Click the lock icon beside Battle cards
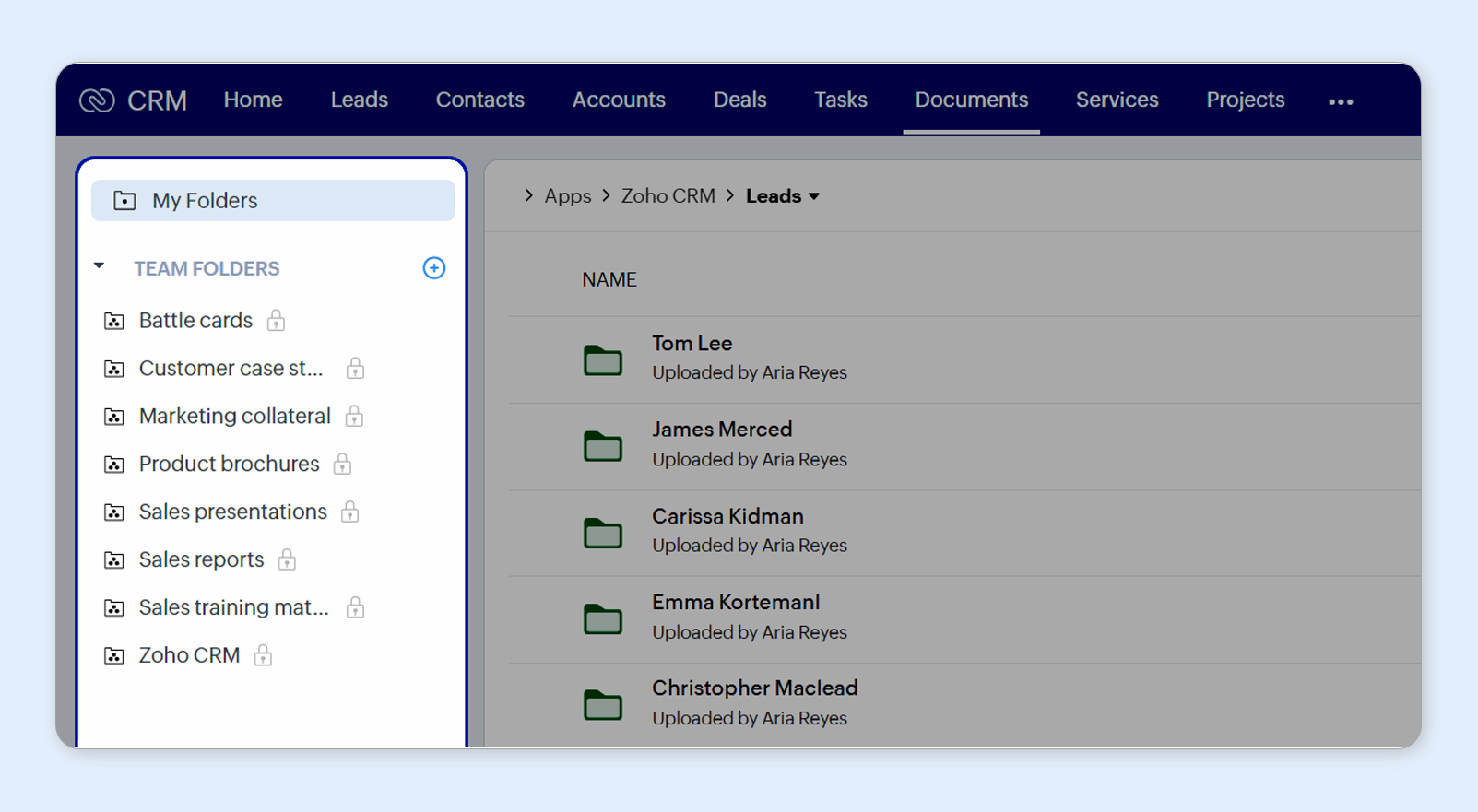Viewport: 1478px width, 812px height. (276, 321)
